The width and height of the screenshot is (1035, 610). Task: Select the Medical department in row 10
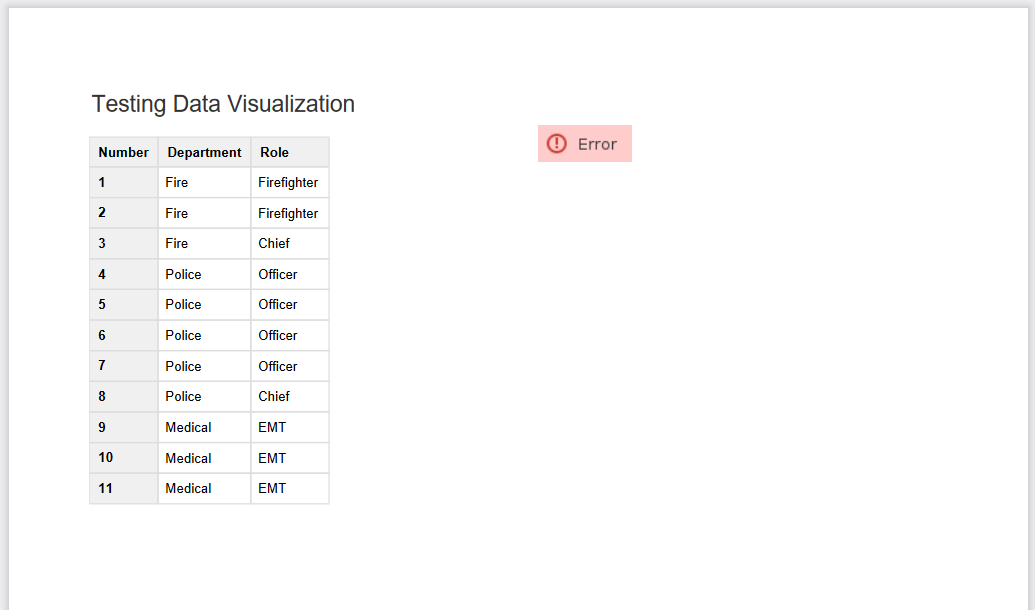tap(186, 458)
